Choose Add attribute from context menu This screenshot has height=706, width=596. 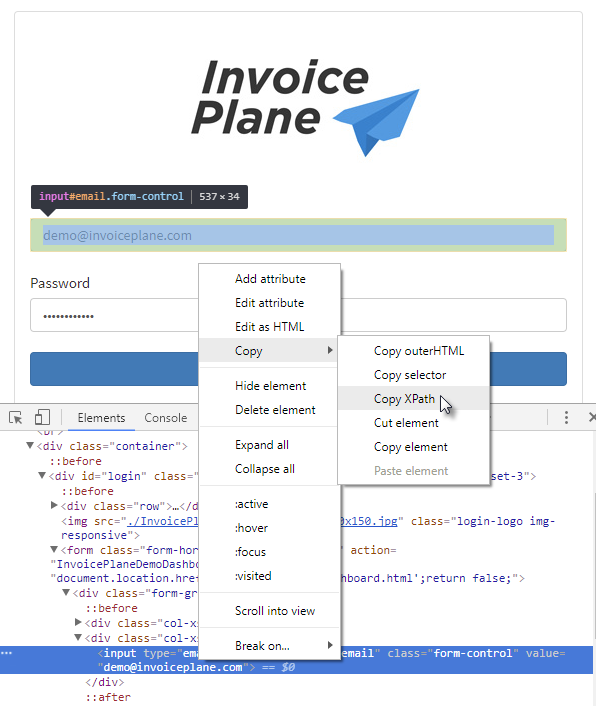click(270, 279)
